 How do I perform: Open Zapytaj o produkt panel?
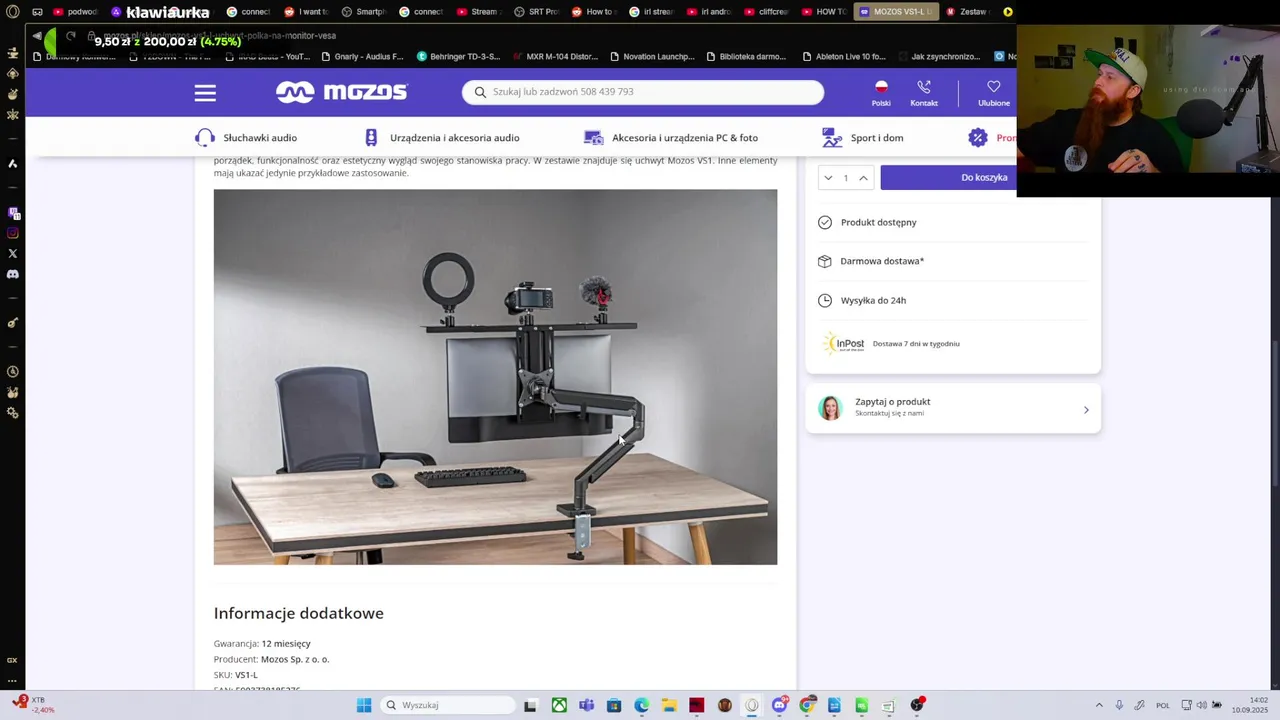pos(953,408)
